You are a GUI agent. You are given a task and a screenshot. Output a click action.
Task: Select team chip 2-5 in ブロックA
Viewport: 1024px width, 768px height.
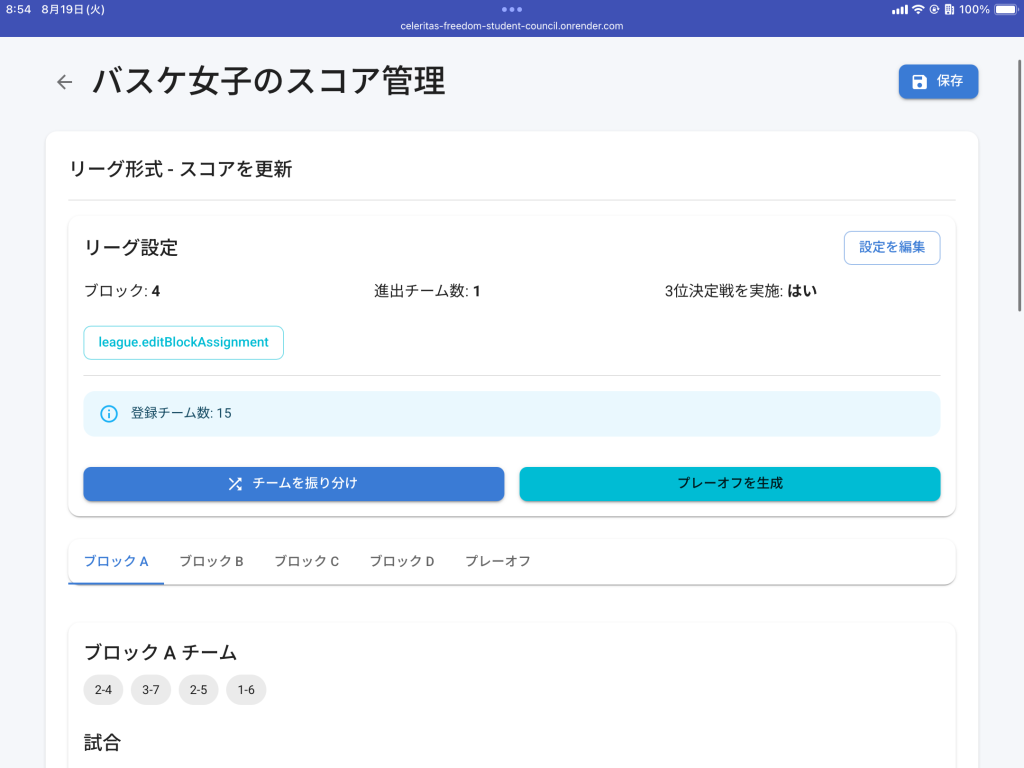pos(198,689)
